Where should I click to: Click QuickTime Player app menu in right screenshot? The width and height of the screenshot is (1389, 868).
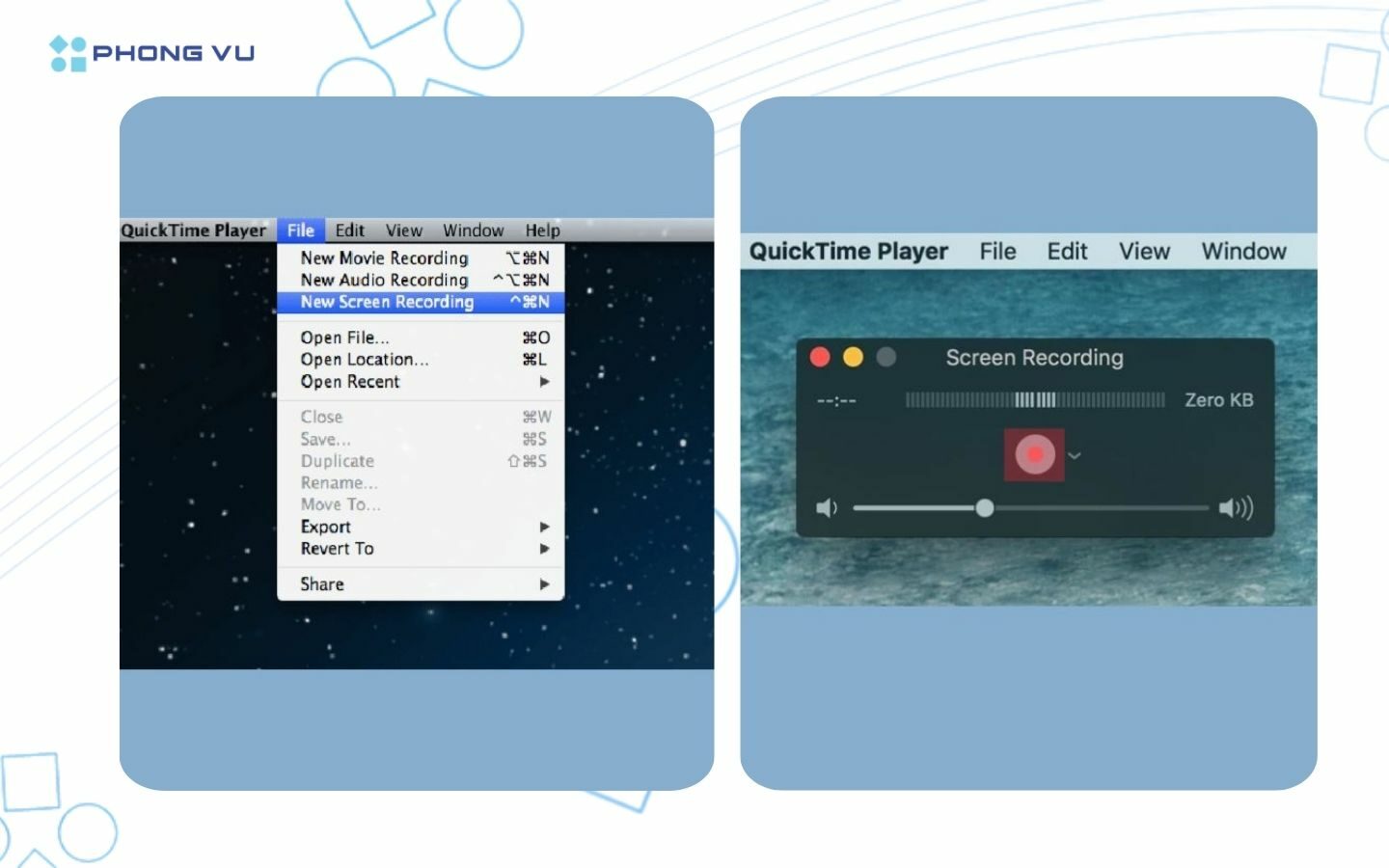pyautogui.click(x=849, y=252)
